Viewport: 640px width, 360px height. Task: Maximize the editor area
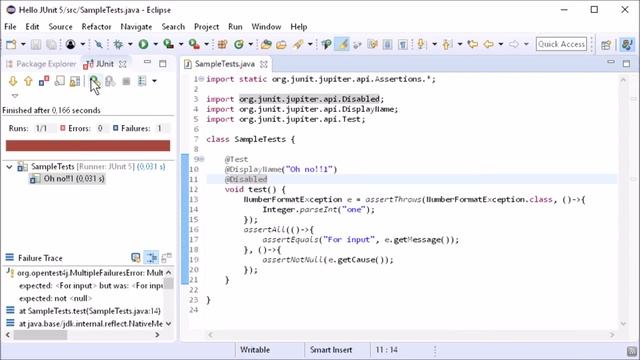click(x=627, y=63)
